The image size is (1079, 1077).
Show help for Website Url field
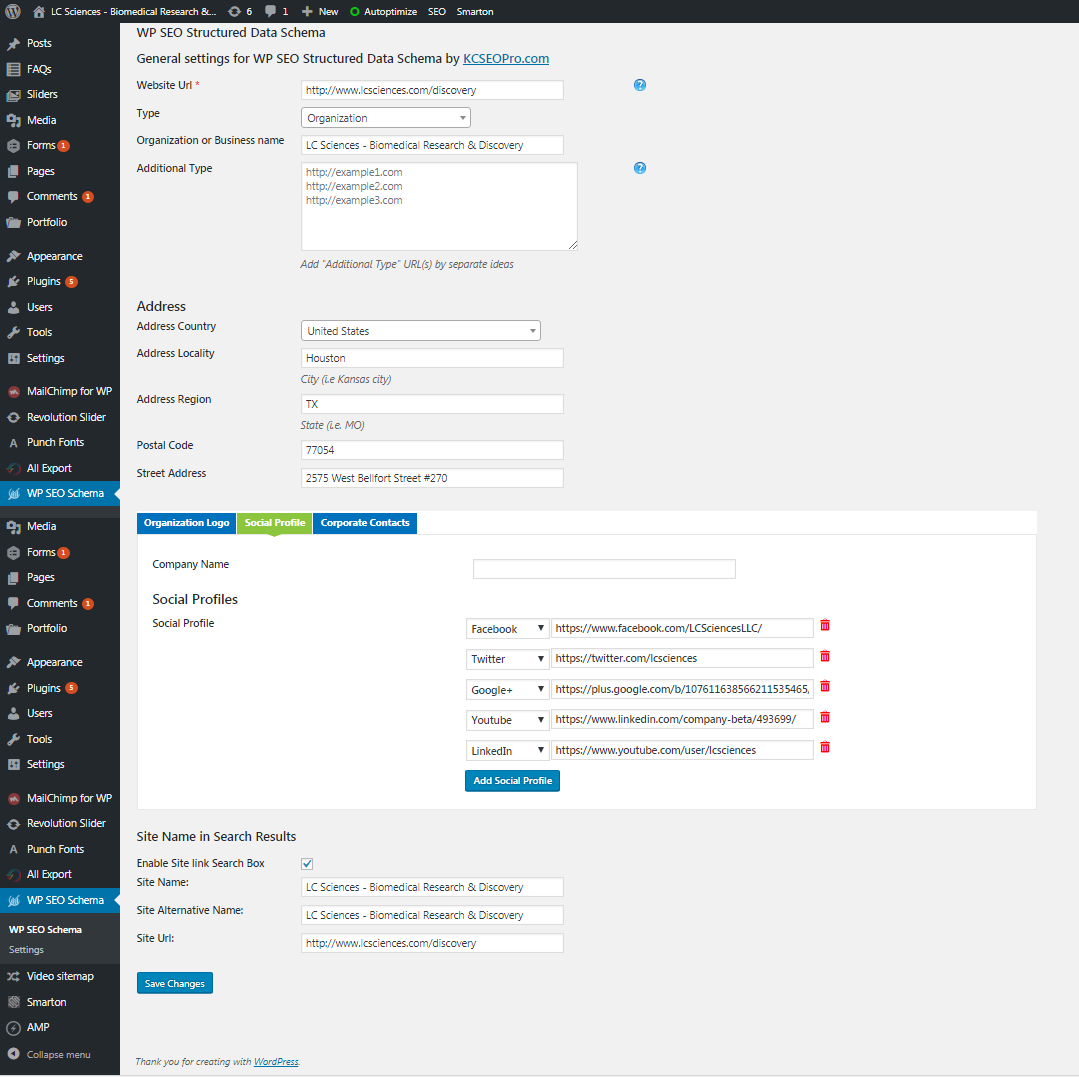point(640,85)
